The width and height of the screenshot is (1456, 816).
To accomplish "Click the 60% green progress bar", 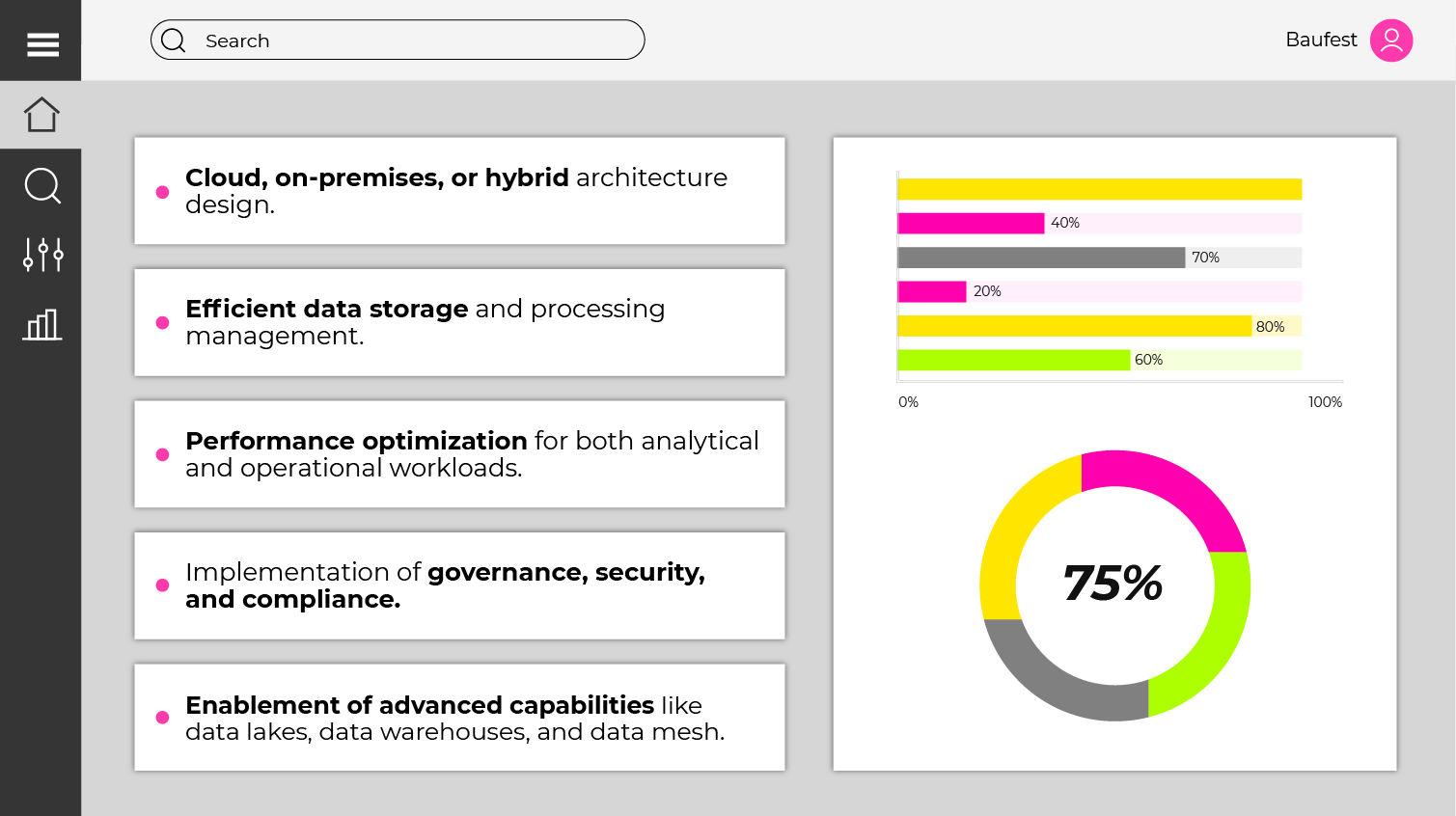I will click(x=1013, y=360).
